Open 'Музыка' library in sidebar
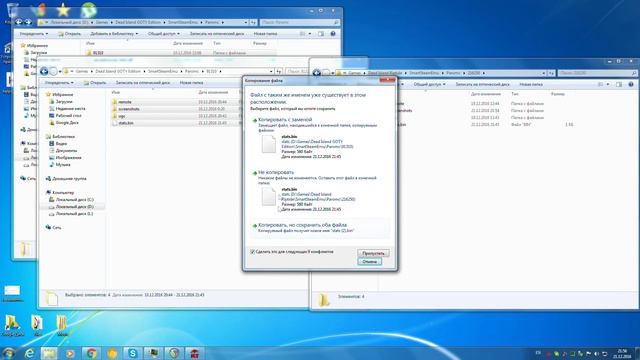640x360 pixels. pos(62,164)
